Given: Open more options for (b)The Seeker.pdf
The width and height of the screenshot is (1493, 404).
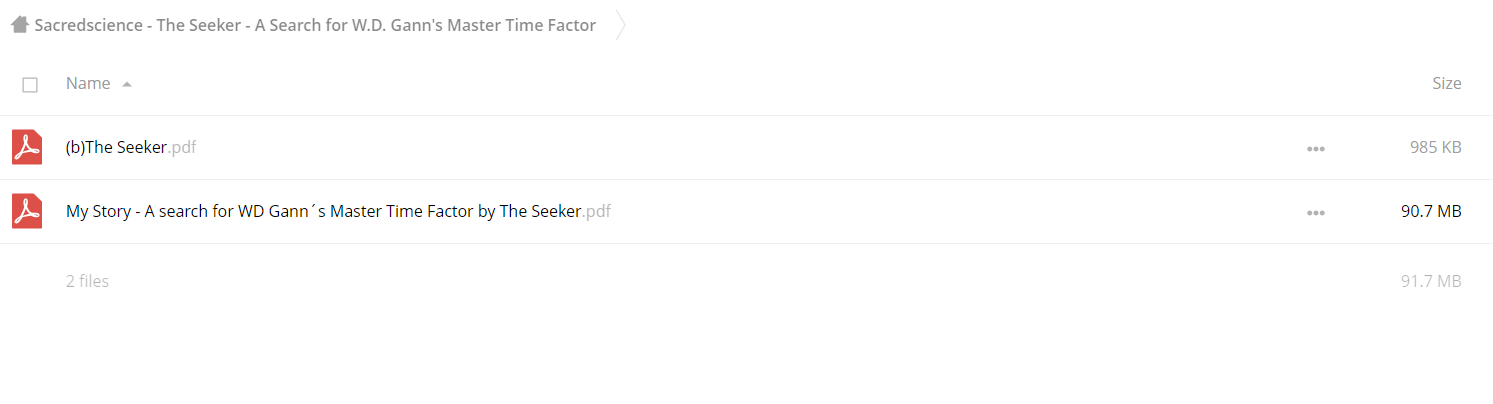Looking at the screenshot, I should (1315, 149).
